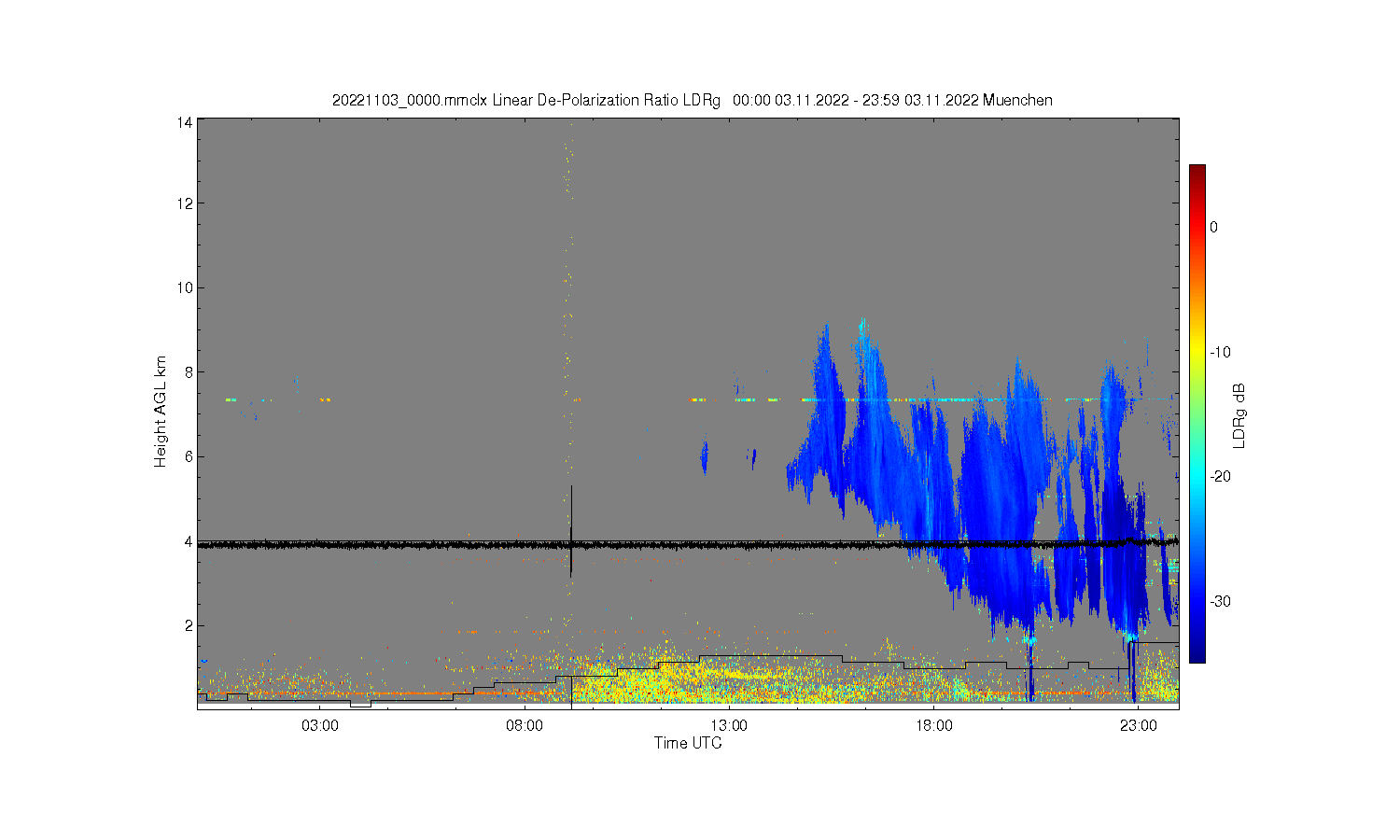Click the '10' height tick label on y-axis

pyautogui.click(x=185, y=287)
